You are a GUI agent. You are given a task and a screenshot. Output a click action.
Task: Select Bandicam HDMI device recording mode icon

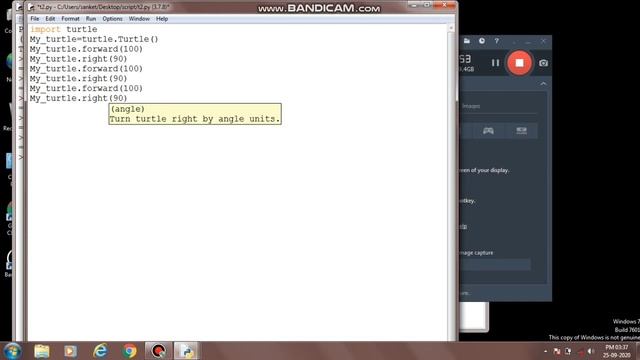coord(521,131)
